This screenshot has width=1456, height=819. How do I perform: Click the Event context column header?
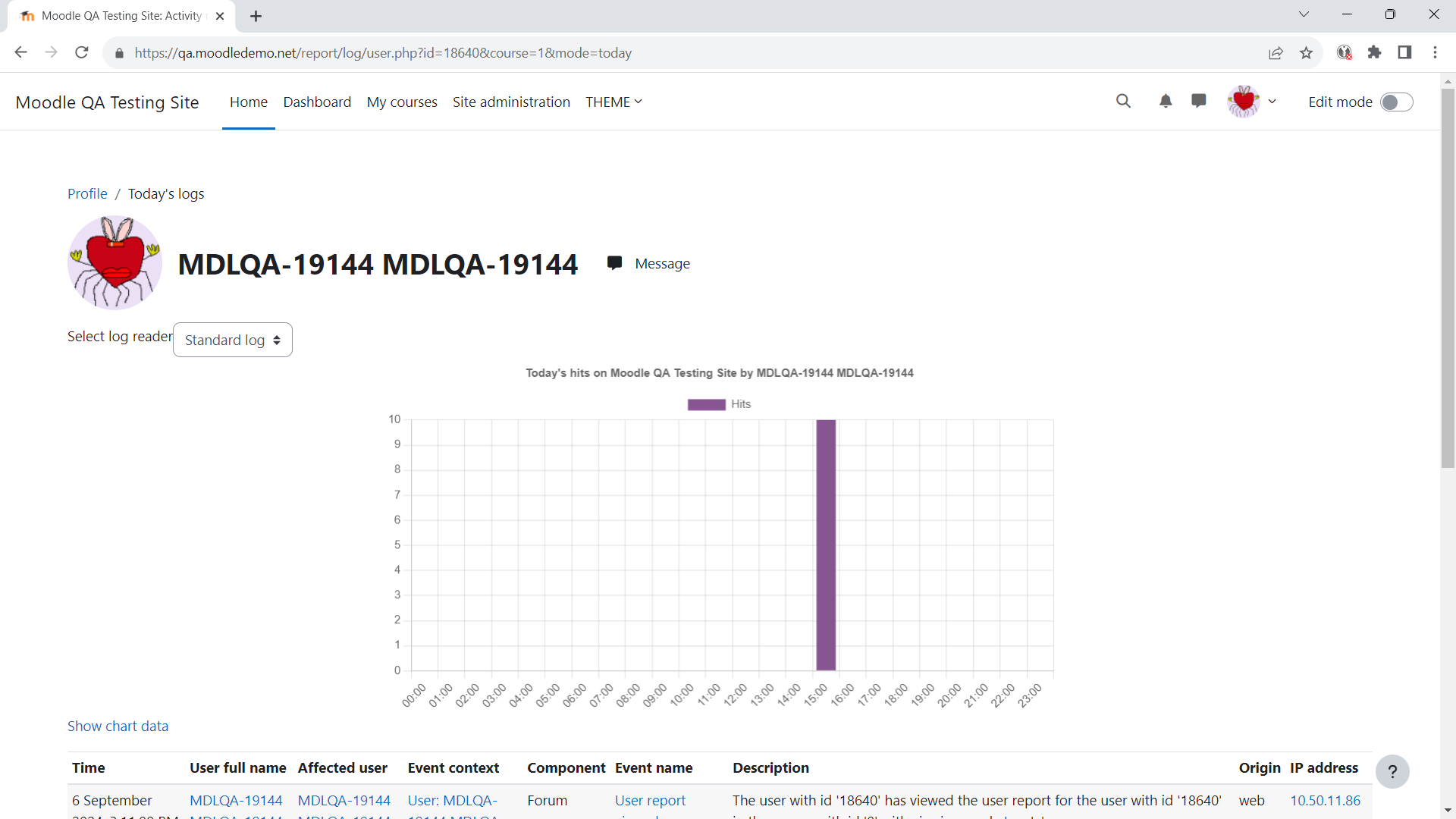coord(453,767)
